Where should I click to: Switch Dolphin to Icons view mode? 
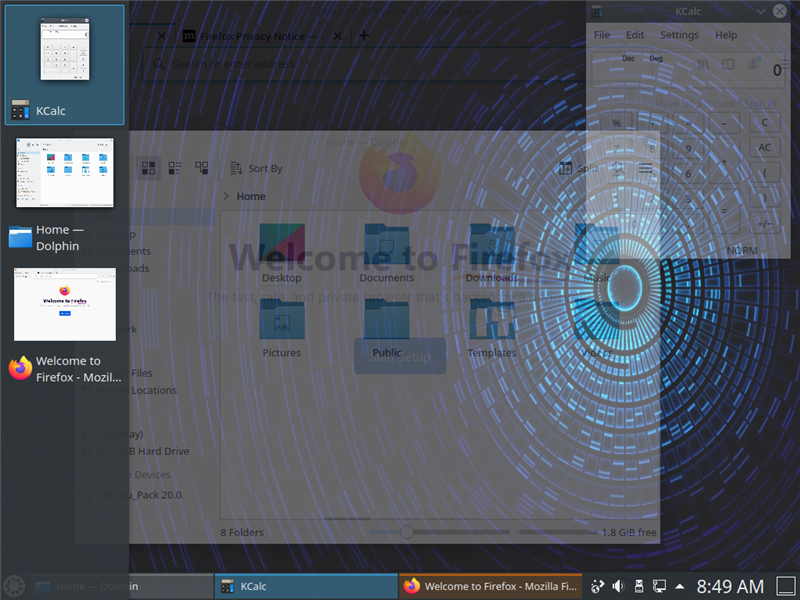point(148,168)
